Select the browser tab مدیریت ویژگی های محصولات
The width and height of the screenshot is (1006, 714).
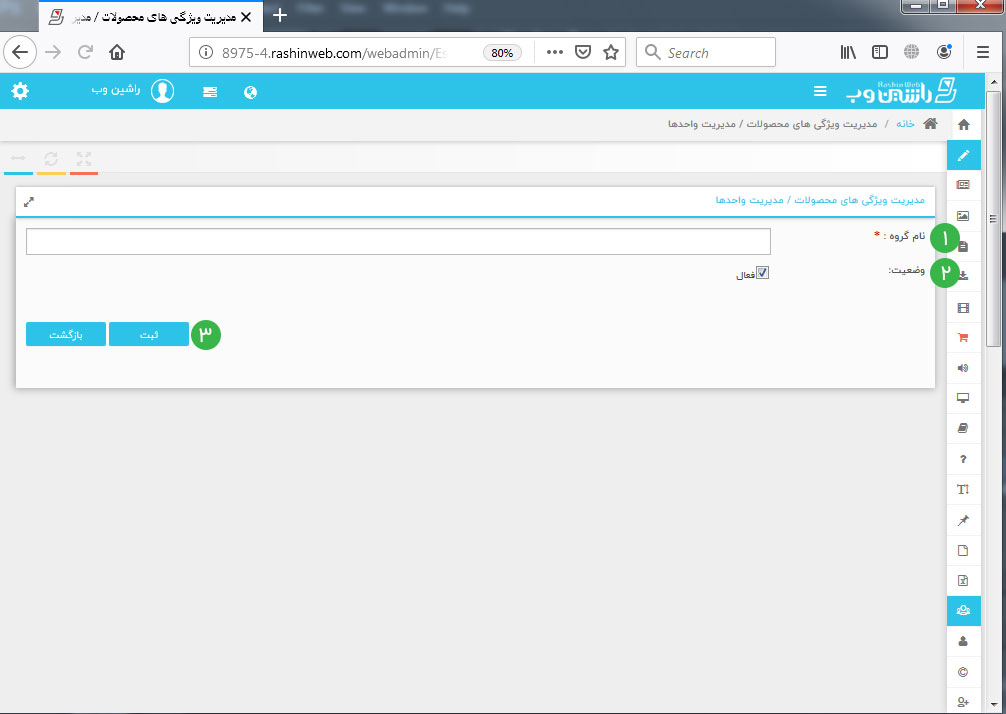[151, 17]
